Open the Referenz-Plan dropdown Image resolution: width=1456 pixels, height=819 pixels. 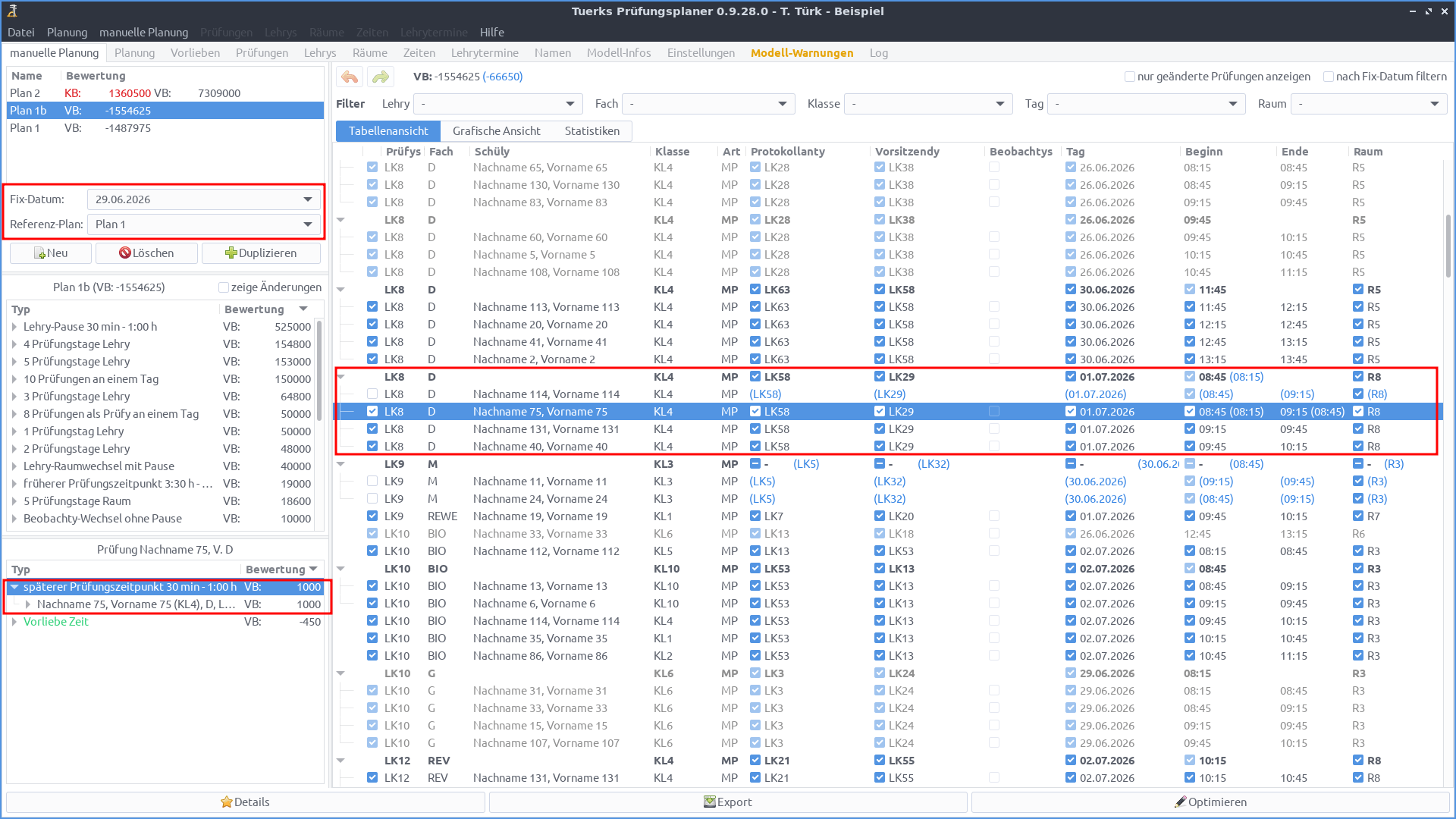tap(308, 224)
